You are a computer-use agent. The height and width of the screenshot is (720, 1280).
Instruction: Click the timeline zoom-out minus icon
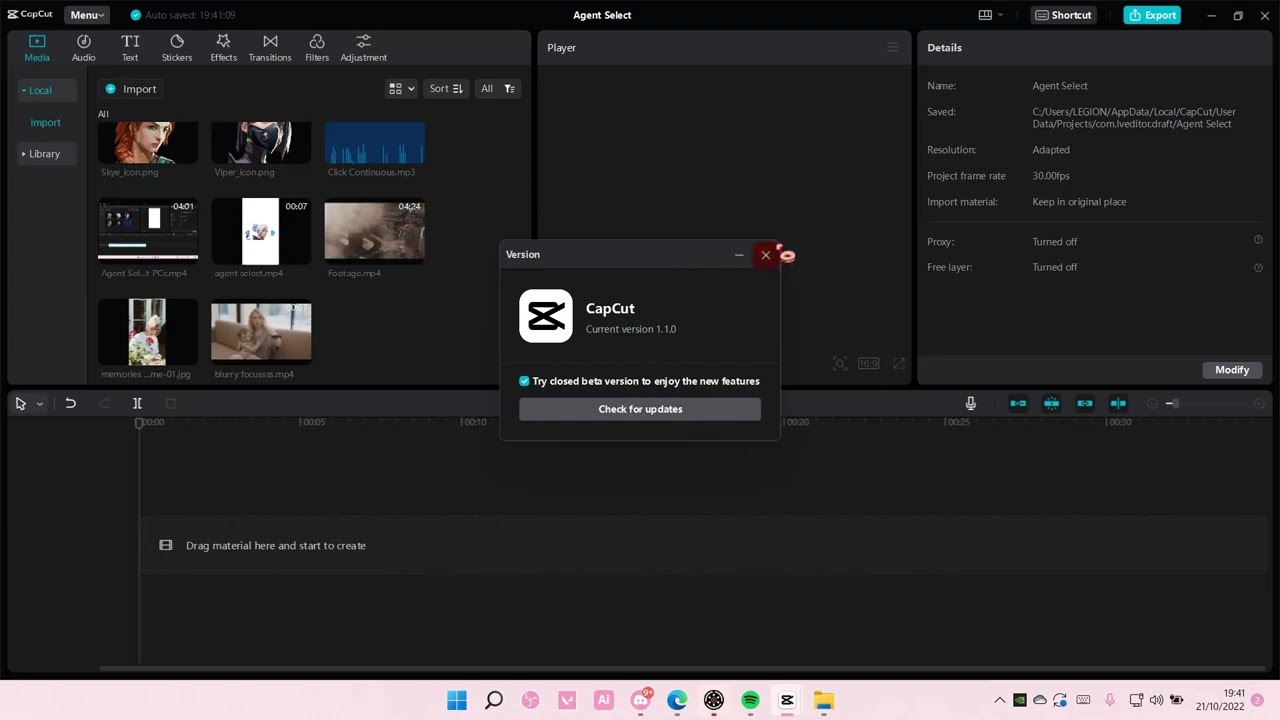tap(1152, 403)
